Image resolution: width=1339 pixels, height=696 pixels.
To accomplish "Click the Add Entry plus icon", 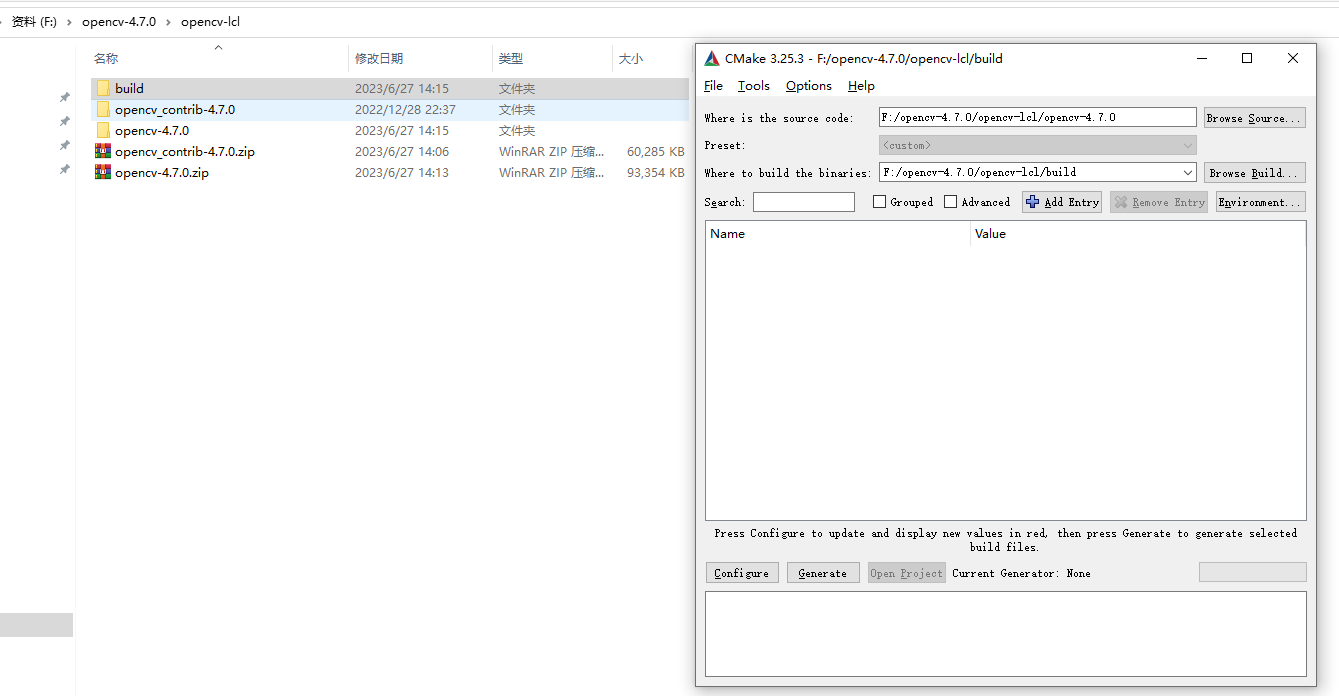I will point(1033,202).
